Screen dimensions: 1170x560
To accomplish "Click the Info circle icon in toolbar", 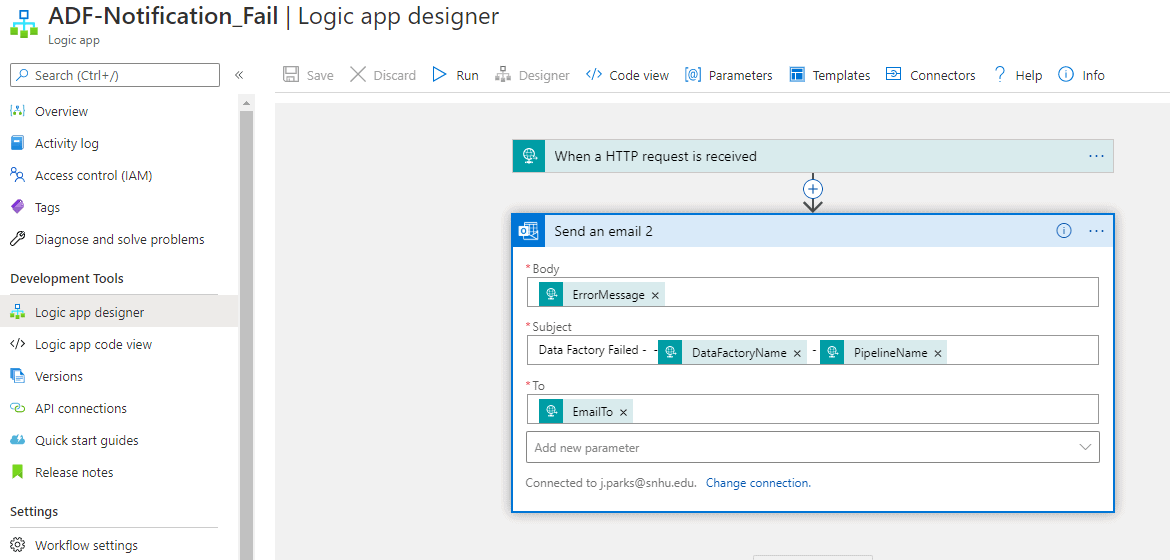I will (x=1066, y=75).
